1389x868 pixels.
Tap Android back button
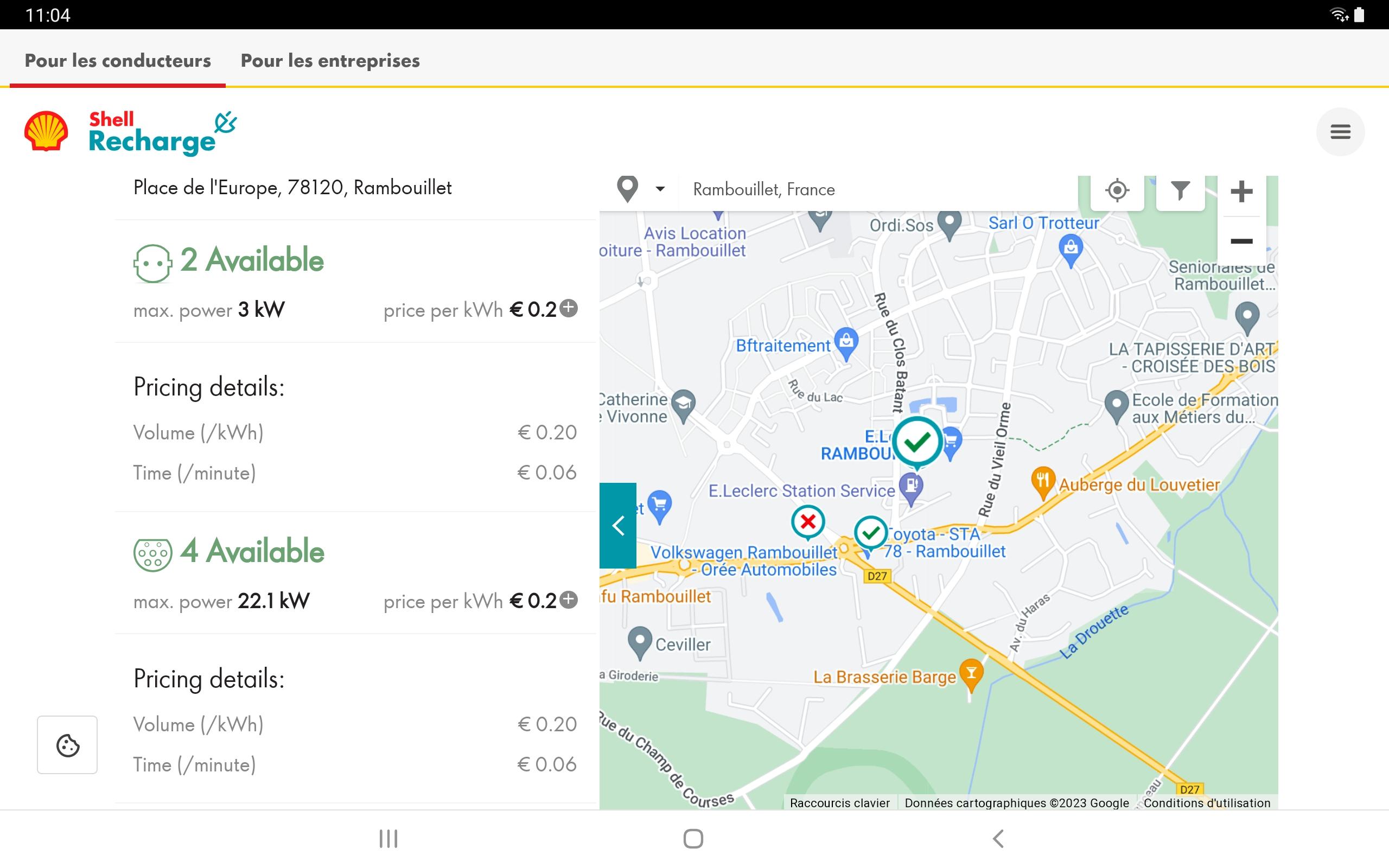[x=998, y=838]
